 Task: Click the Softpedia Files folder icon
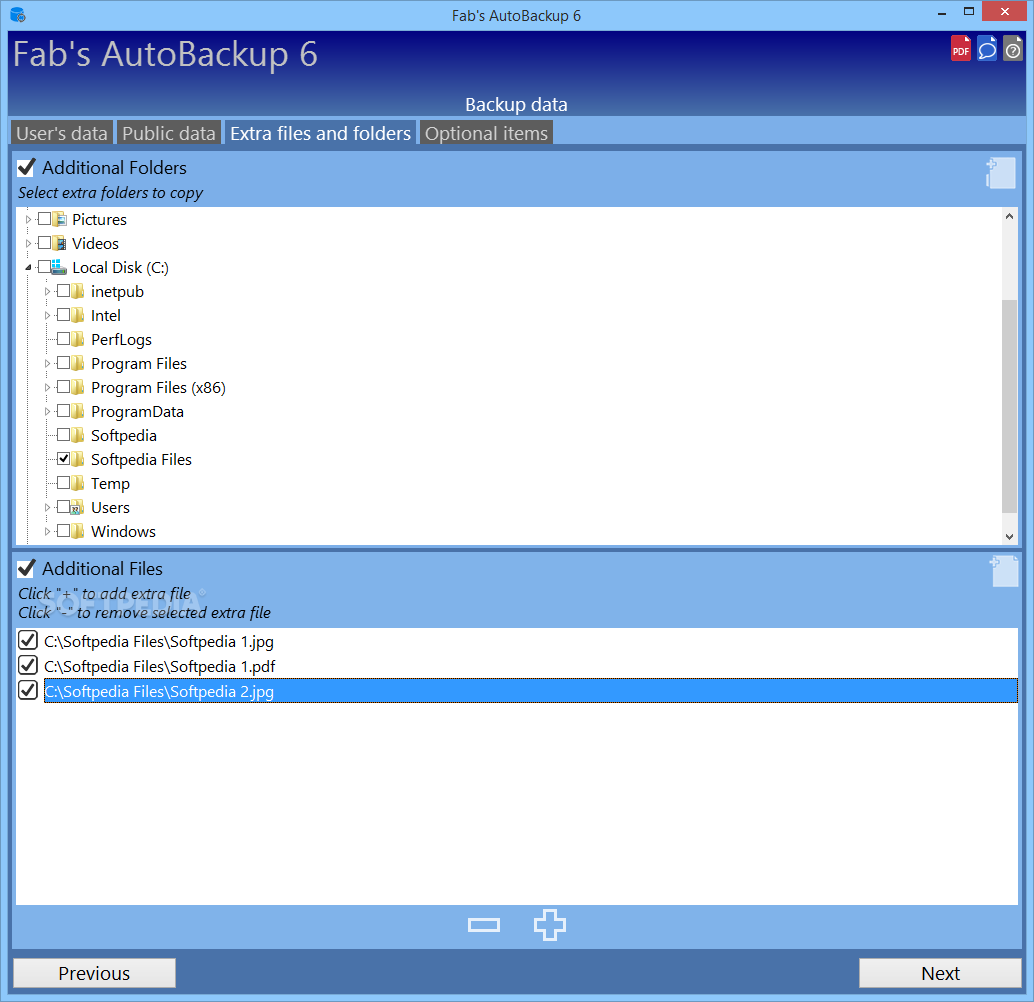click(77, 459)
